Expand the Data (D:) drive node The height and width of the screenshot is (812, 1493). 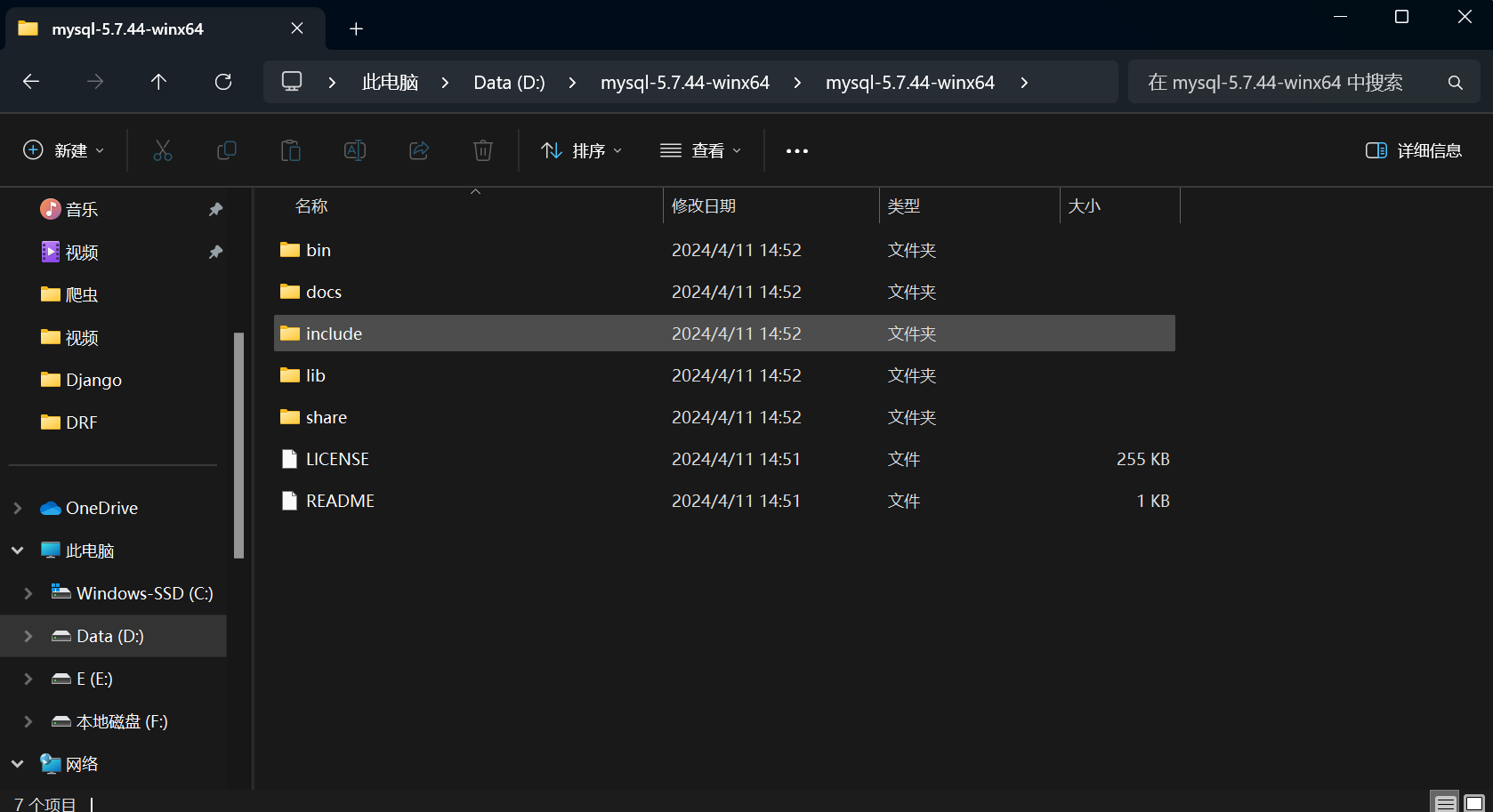coord(28,636)
